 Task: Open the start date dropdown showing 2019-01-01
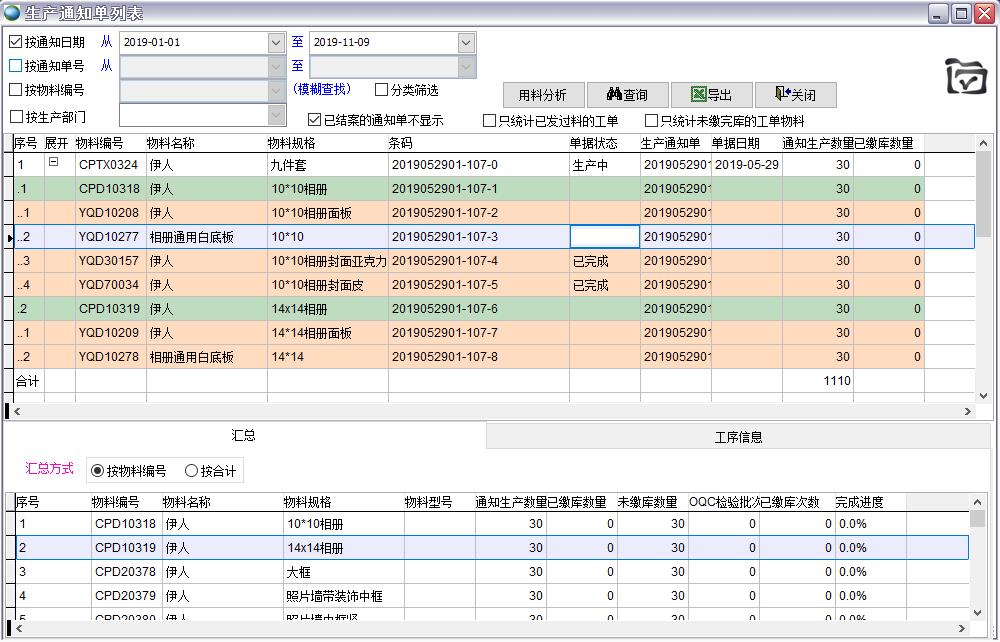[x=273, y=43]
